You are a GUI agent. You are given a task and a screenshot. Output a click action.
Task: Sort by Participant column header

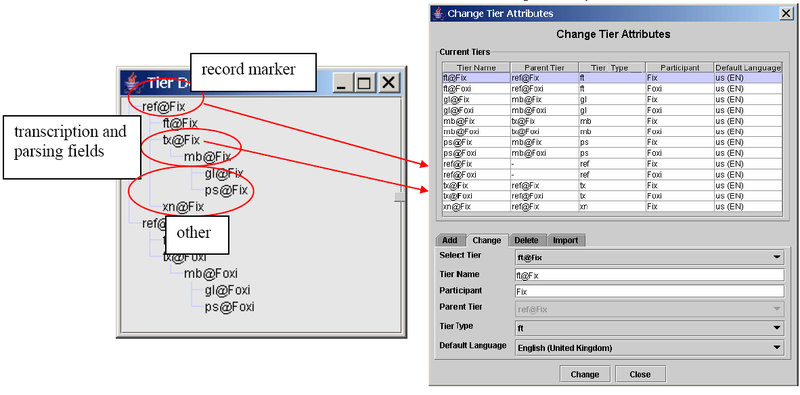tap(680, 67)
